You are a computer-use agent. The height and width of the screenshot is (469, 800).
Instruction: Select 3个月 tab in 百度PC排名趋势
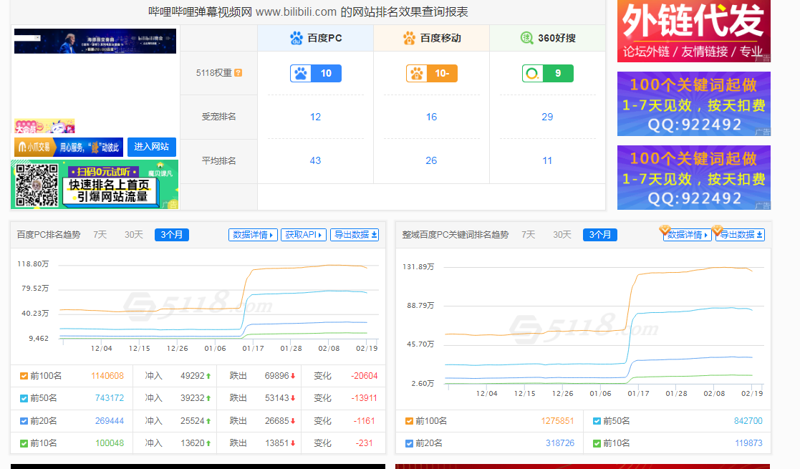[x=172, y=235]
